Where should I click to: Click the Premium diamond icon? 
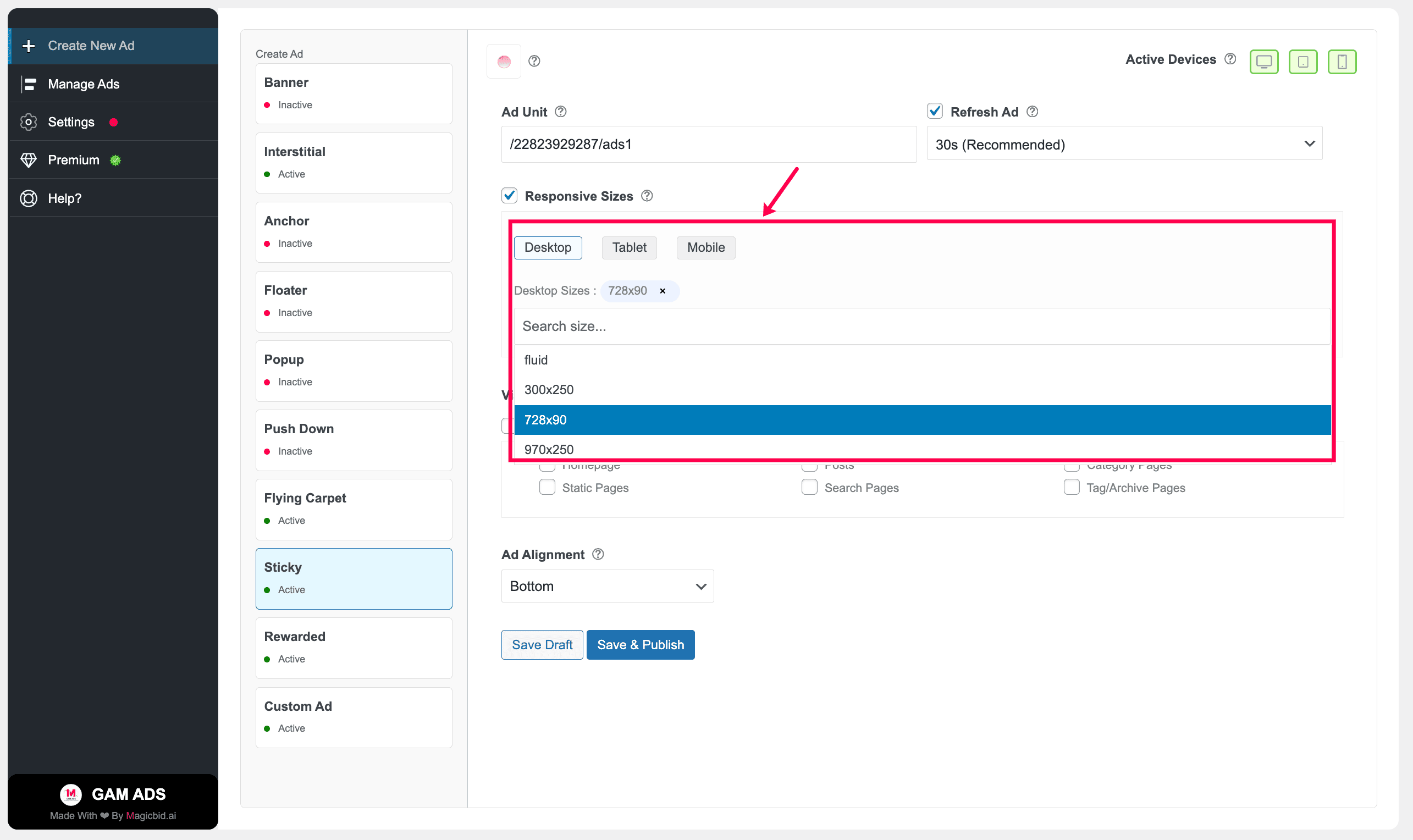[x=29, y=160]
